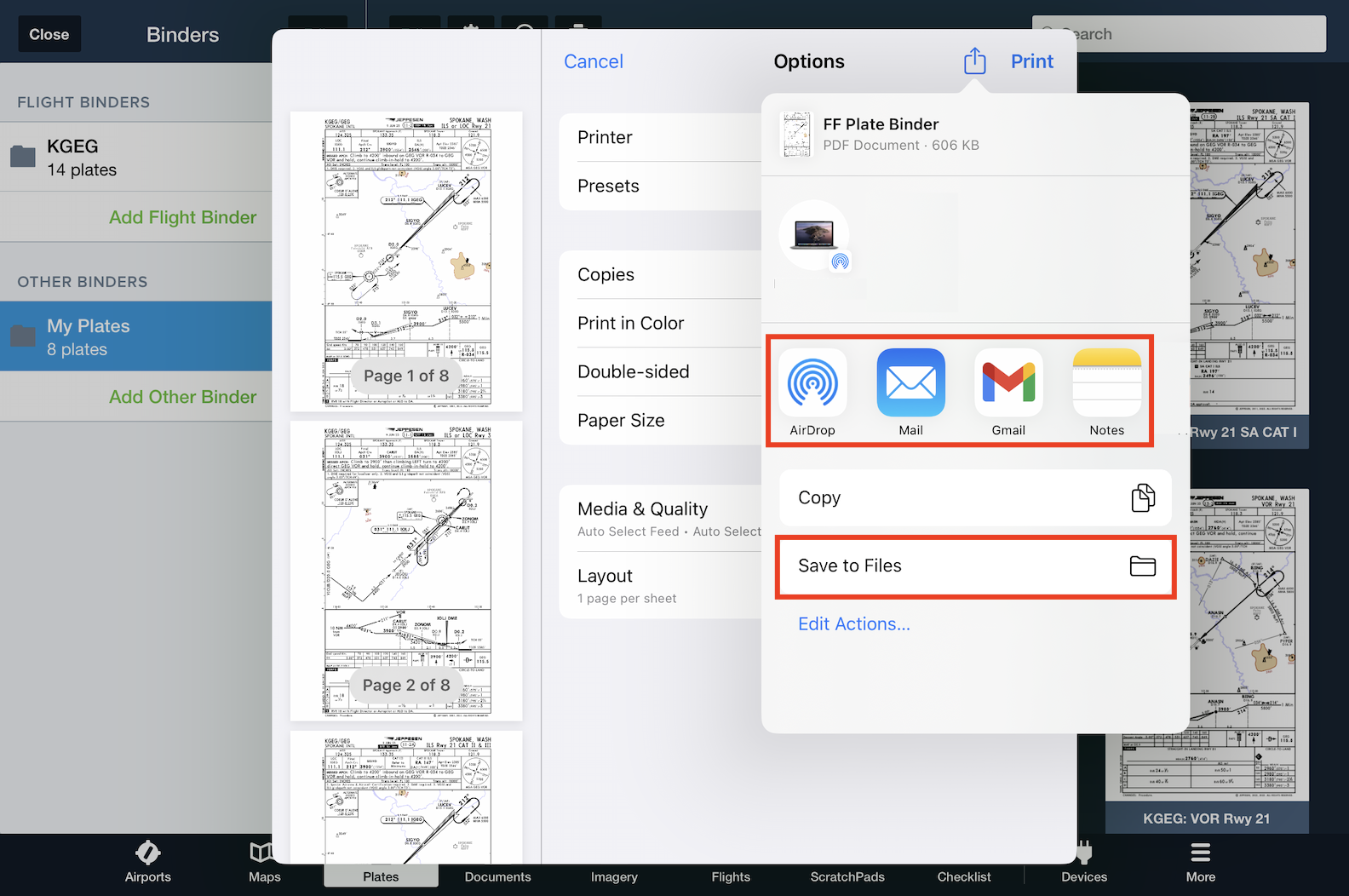
Task: Open Paper Size setting
Action: (661, 420)
